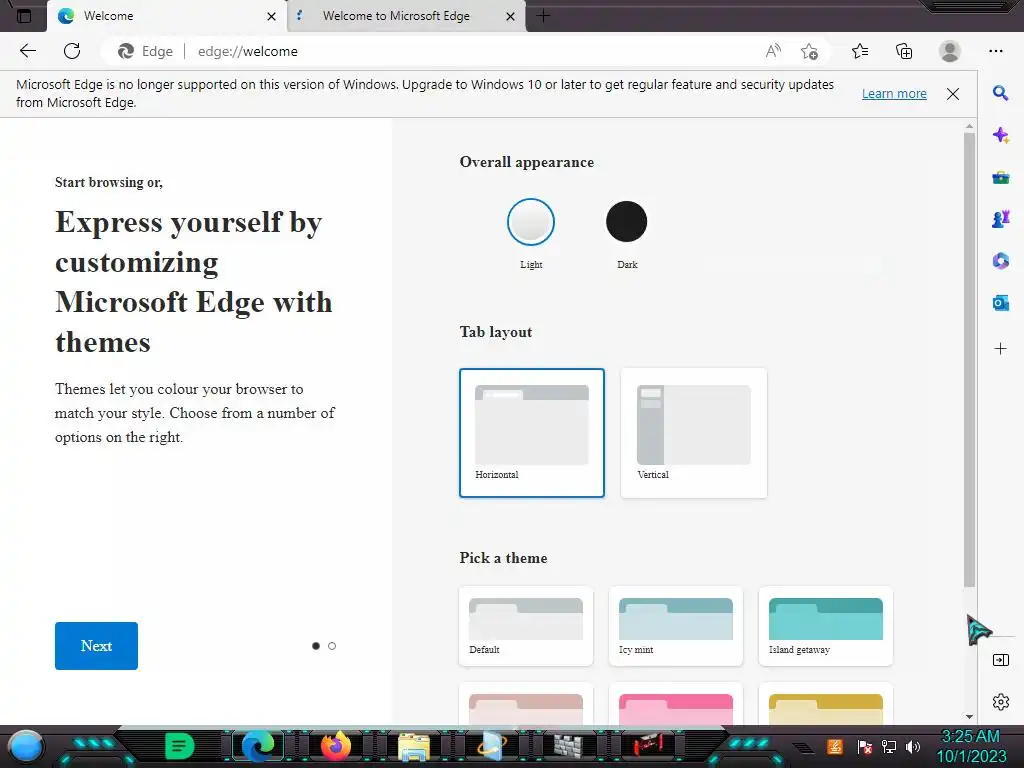Dismiss the Windows support notification bar
The width and height of the screenshot is (1024, 768).
[953, 94]
